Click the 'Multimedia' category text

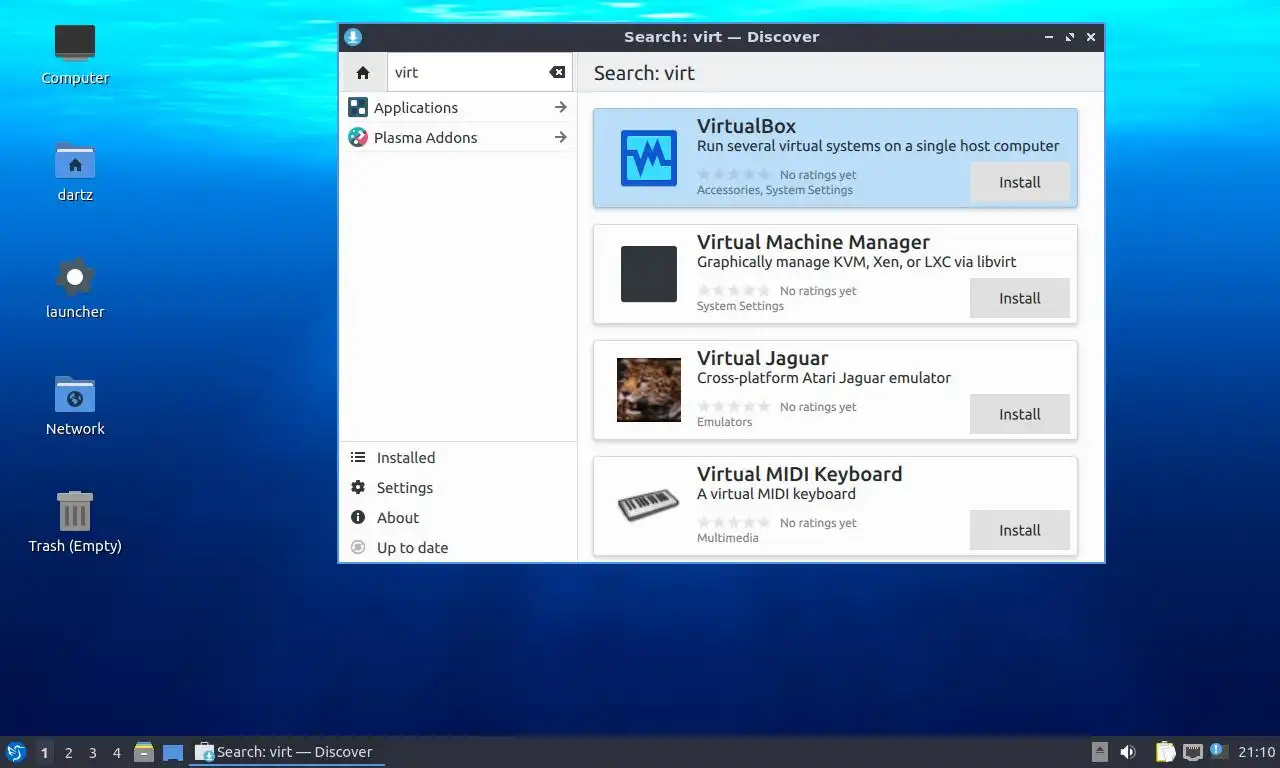coord(727,538)
